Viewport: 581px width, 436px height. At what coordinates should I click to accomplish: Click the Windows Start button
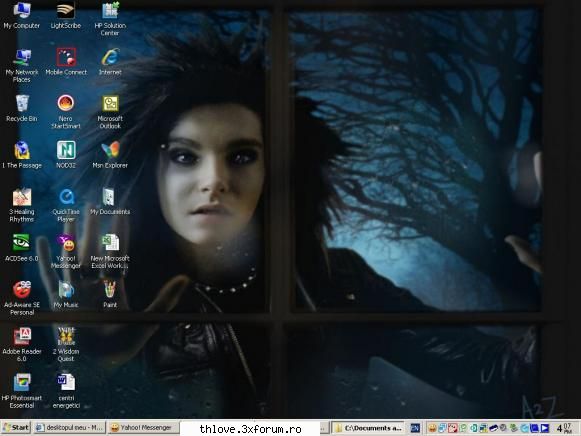16,428
